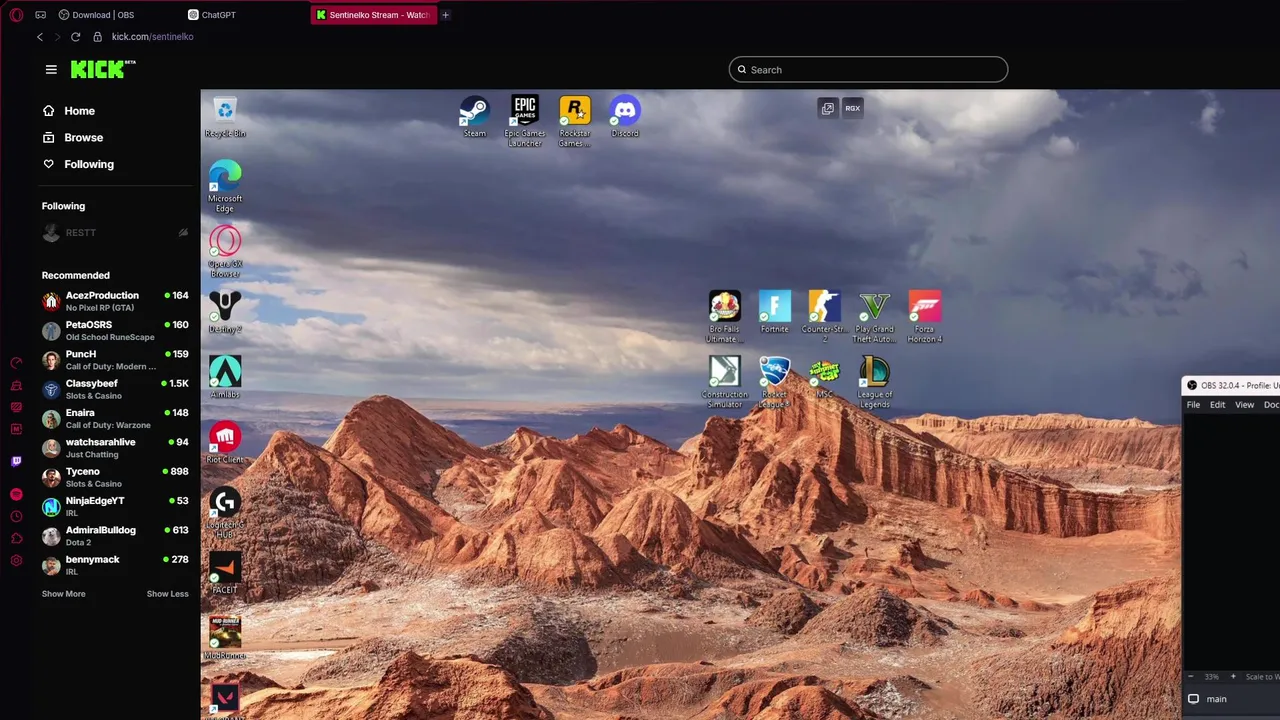Open PetaOSRS recommended channel

[115, 331]
